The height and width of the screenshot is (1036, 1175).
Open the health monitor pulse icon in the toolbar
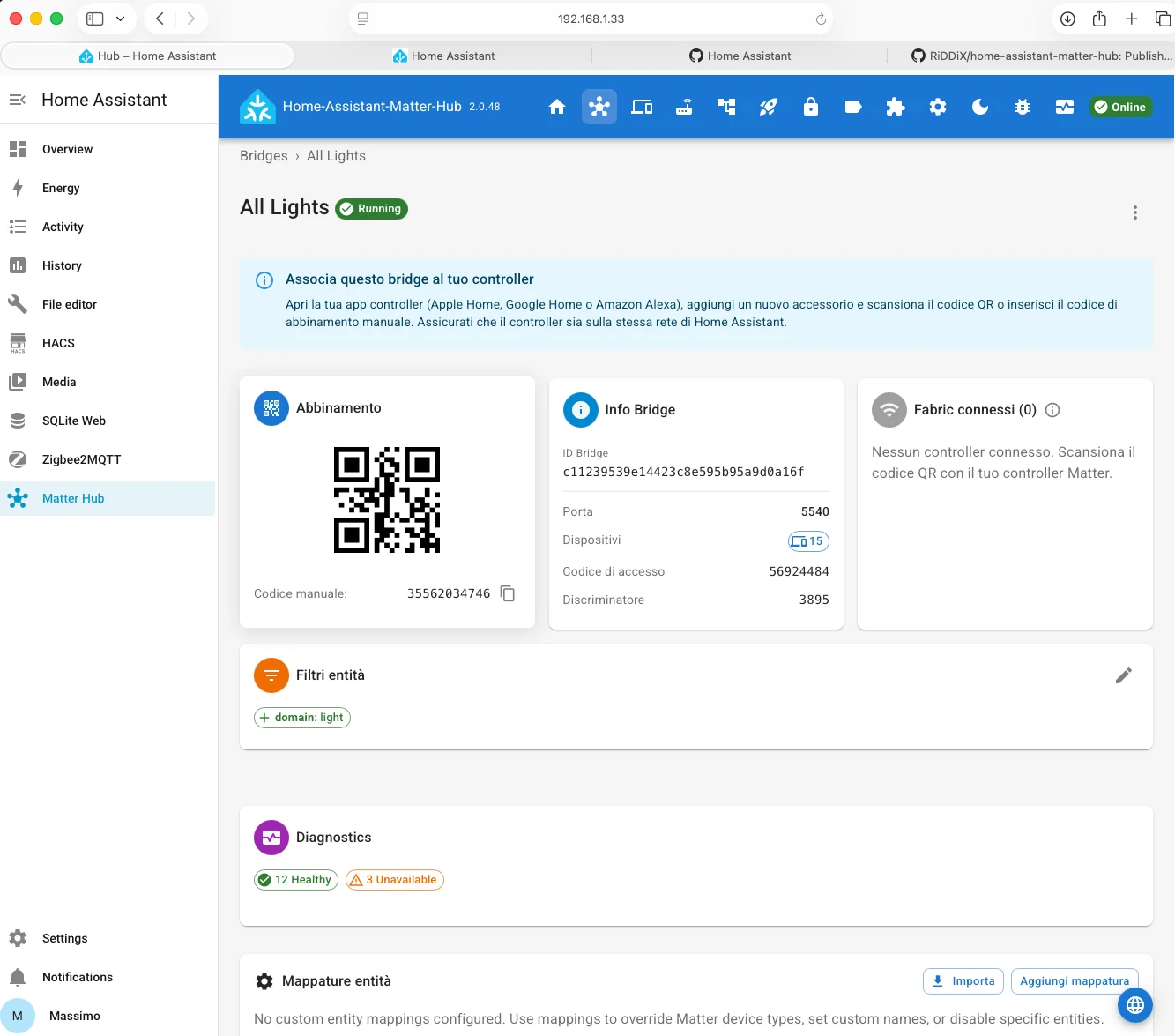coord(1065,107)
